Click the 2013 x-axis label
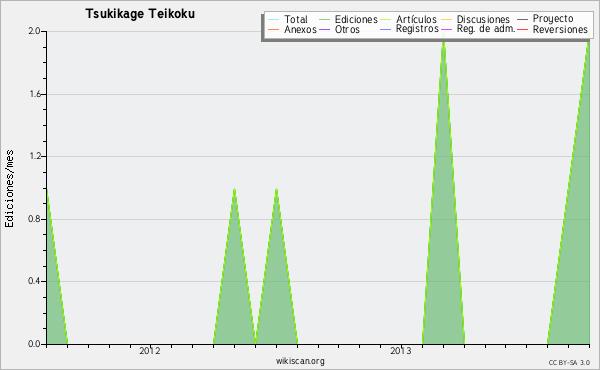Viewport: 600px width, 370px height. 400,350
